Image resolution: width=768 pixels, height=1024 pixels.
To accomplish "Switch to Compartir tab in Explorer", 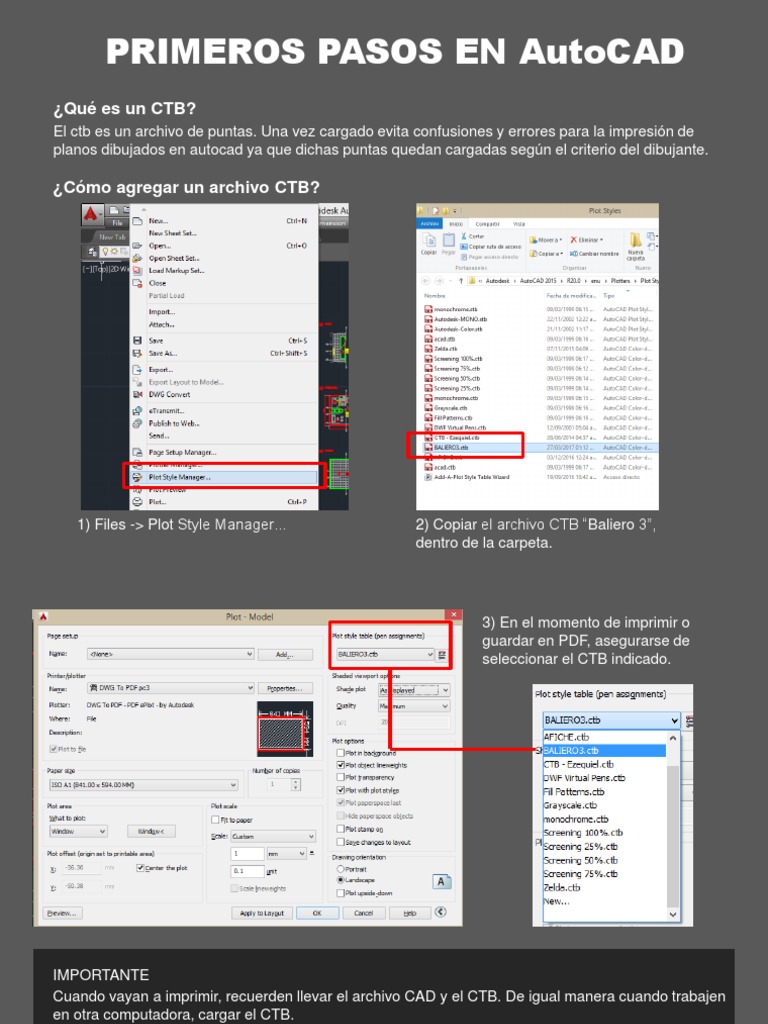I will coord(487,224).
